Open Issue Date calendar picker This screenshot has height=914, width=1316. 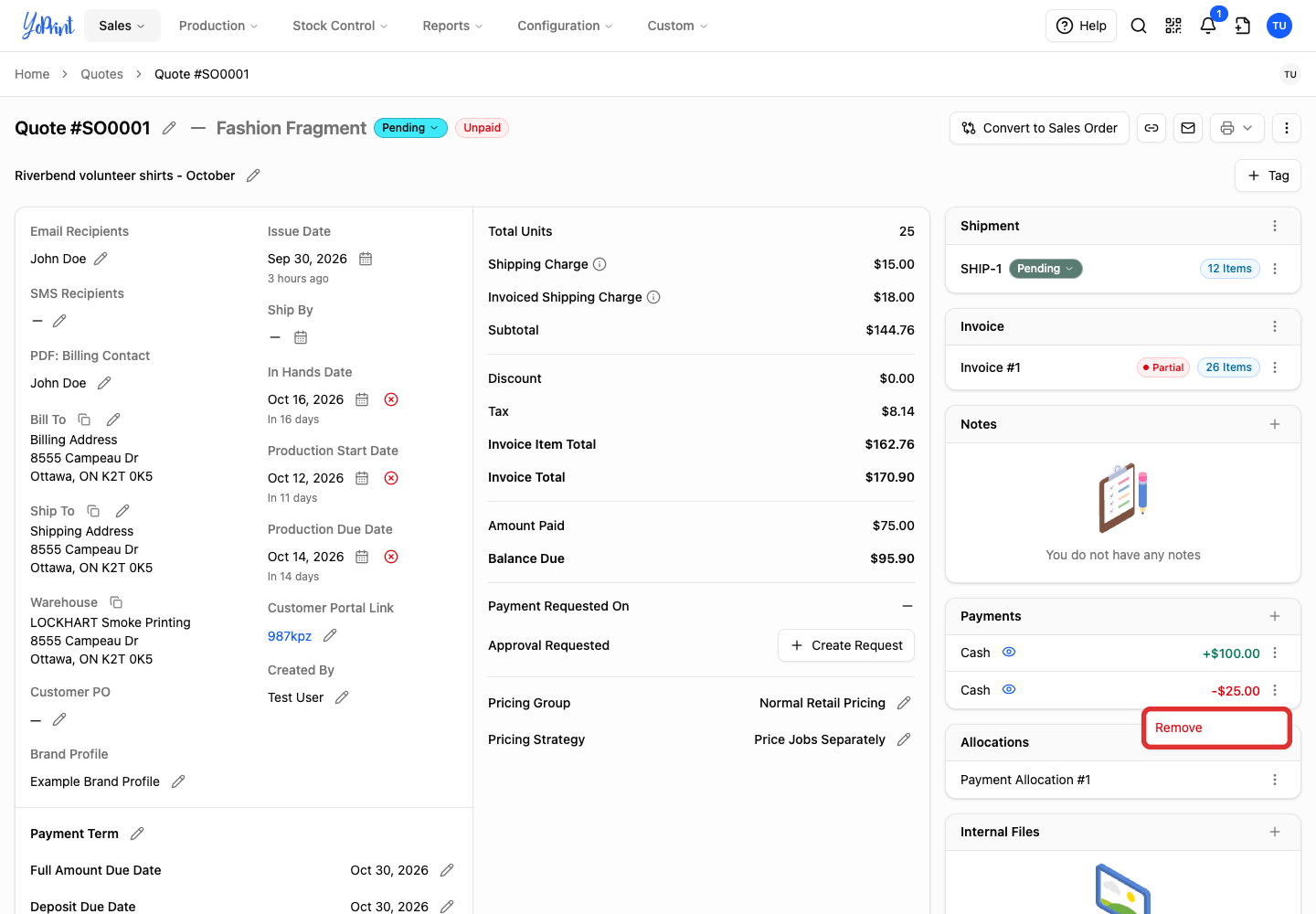coord(366,259)
